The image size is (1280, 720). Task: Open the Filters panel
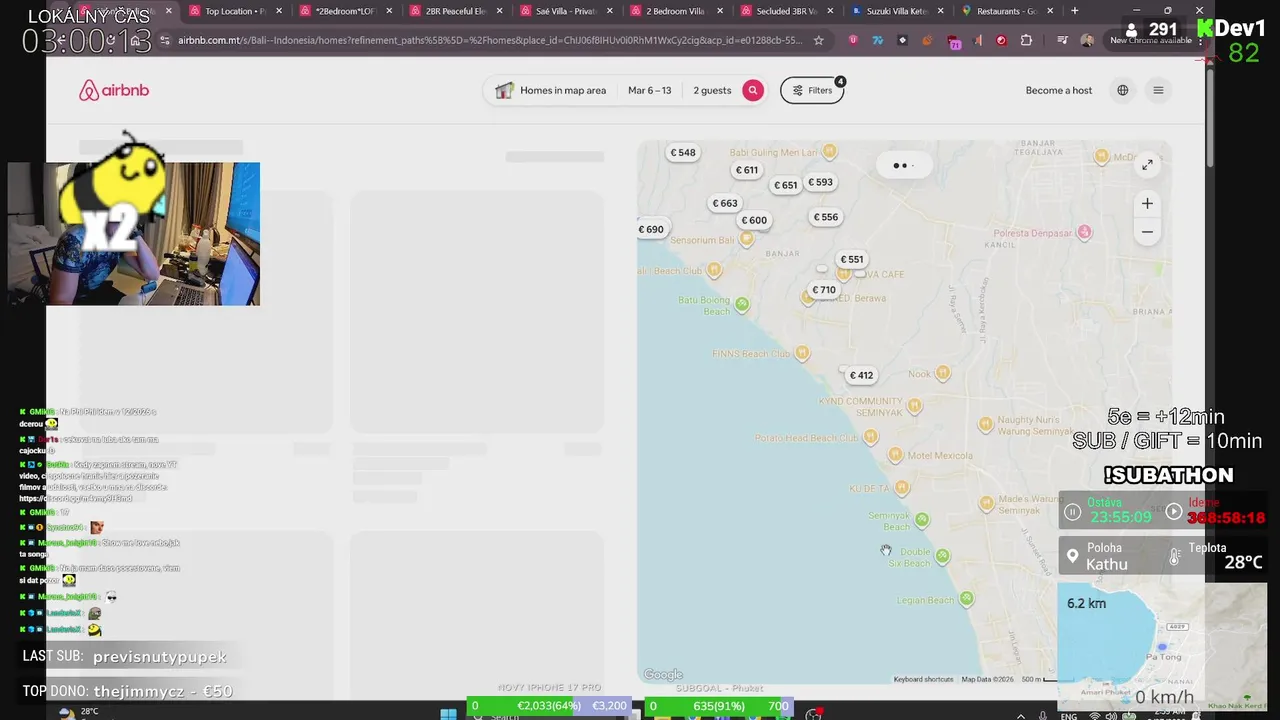pyautogui.click(x=812, y=90)
